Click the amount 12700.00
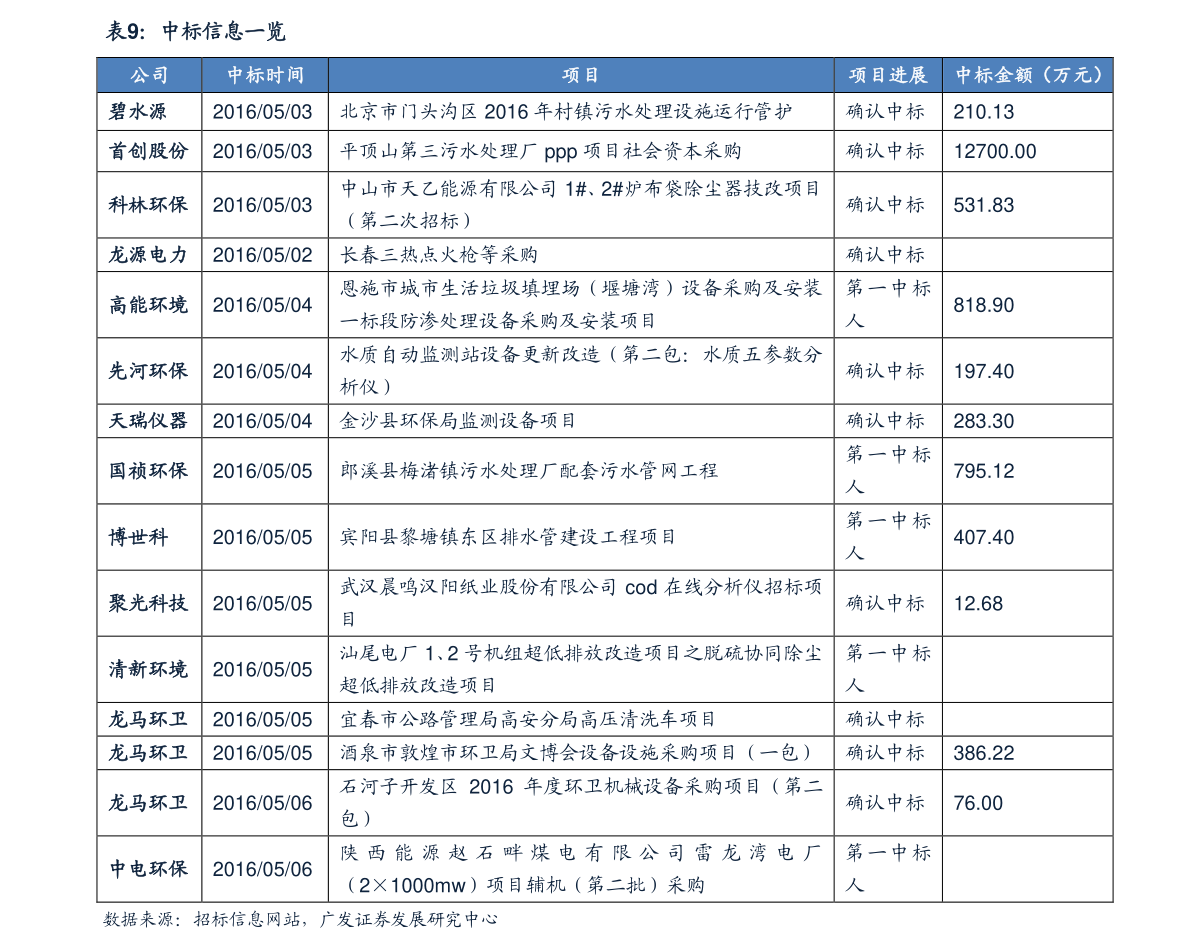This screenshot has height=951, width=1191. (995, 151)
